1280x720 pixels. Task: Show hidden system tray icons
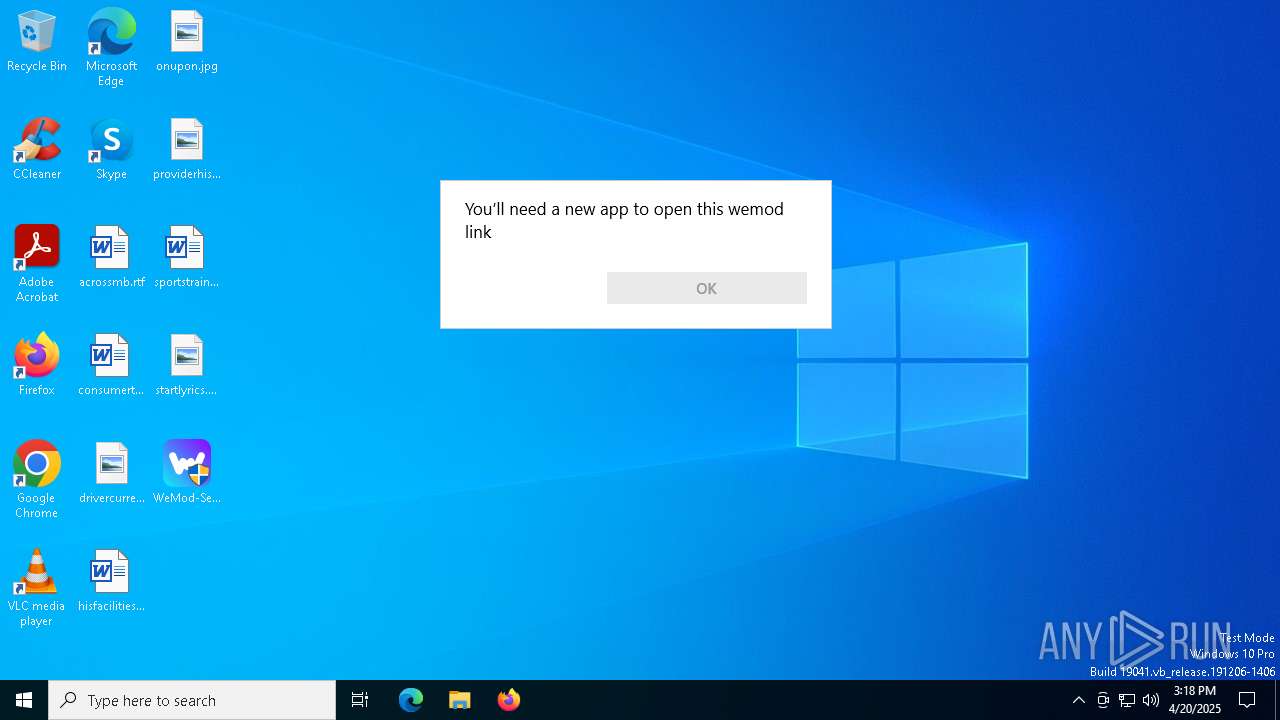point(1078,700)
